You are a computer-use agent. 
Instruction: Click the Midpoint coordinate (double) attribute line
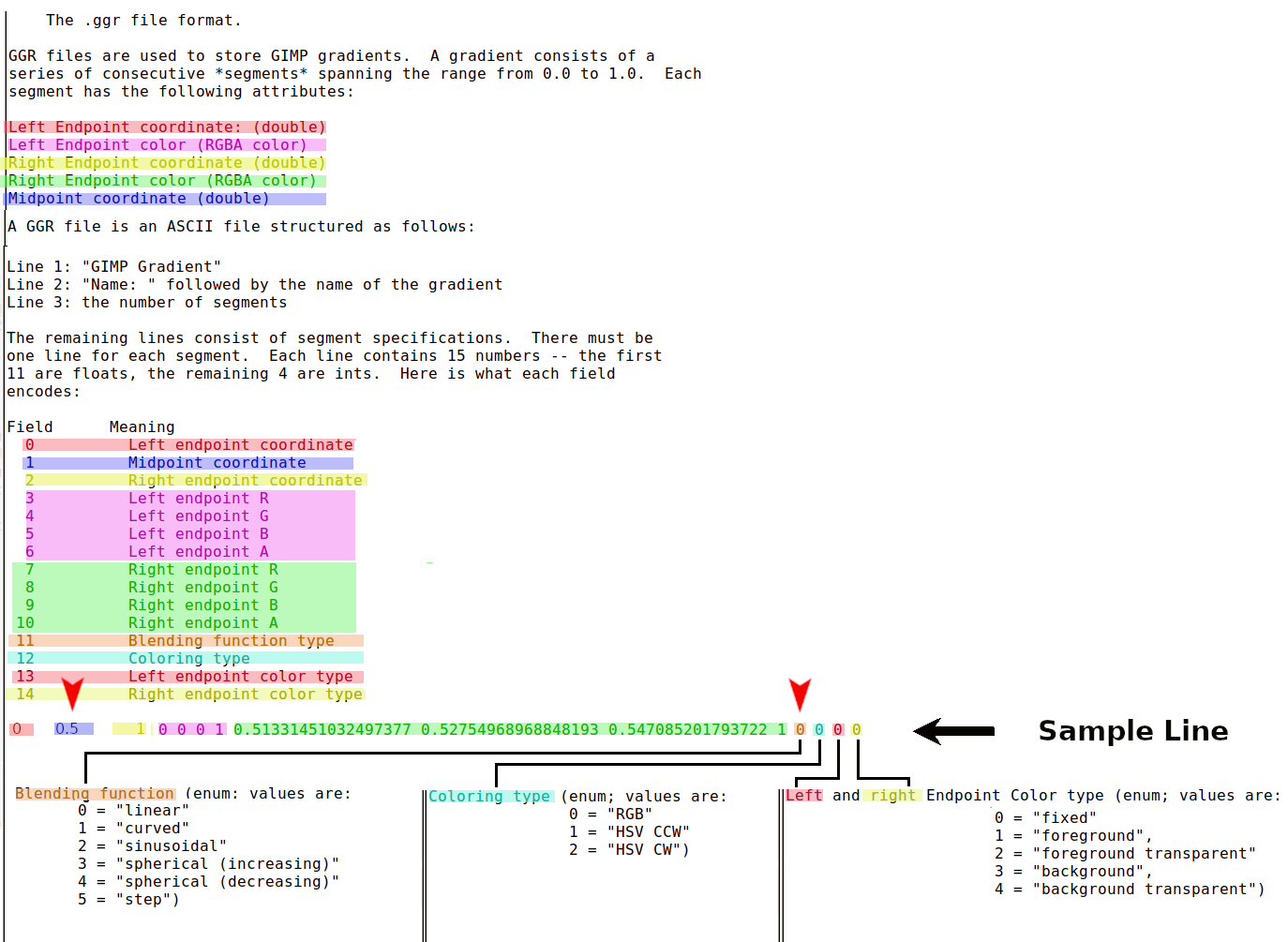click(x=167, y=199)
